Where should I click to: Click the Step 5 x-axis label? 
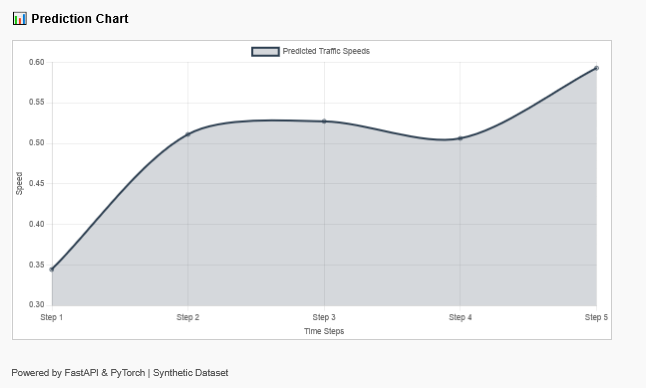[x=596, y=317]
